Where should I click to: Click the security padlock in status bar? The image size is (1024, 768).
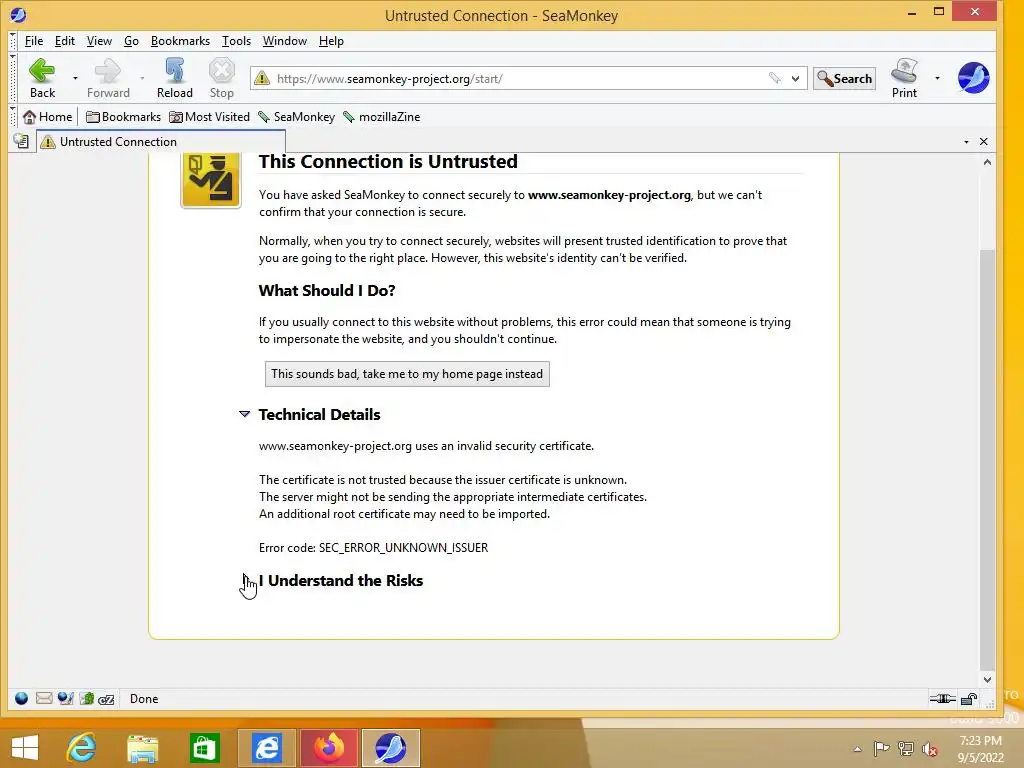pos(969,699)
